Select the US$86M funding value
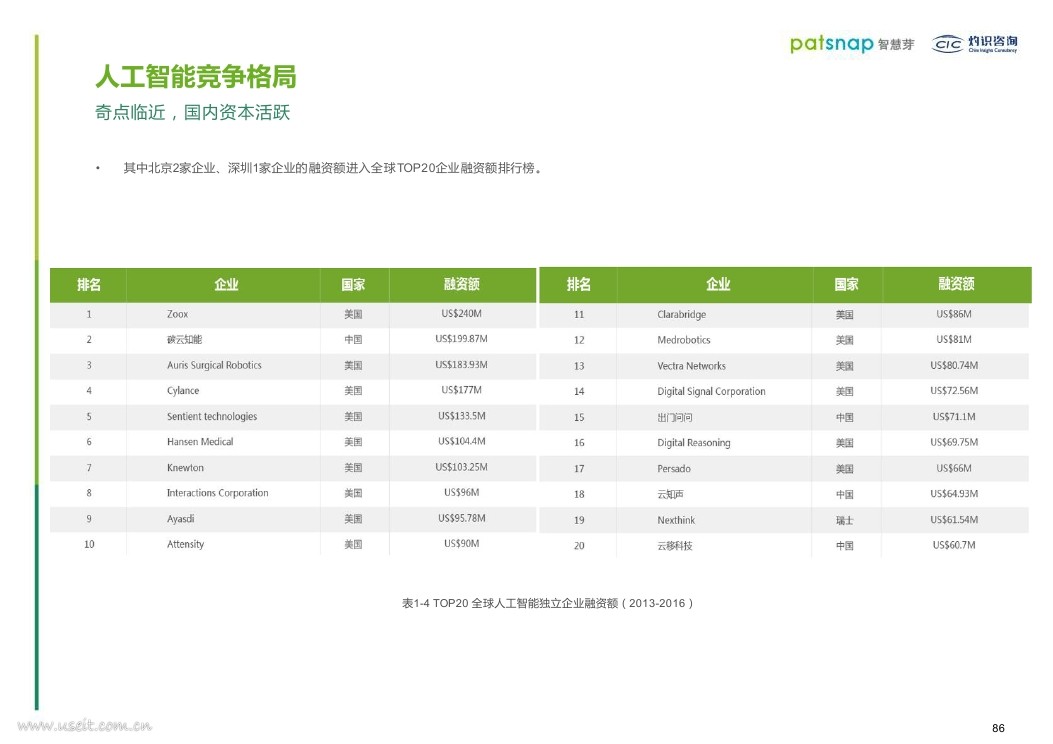 pyautogui.click(x=954, y=314)
